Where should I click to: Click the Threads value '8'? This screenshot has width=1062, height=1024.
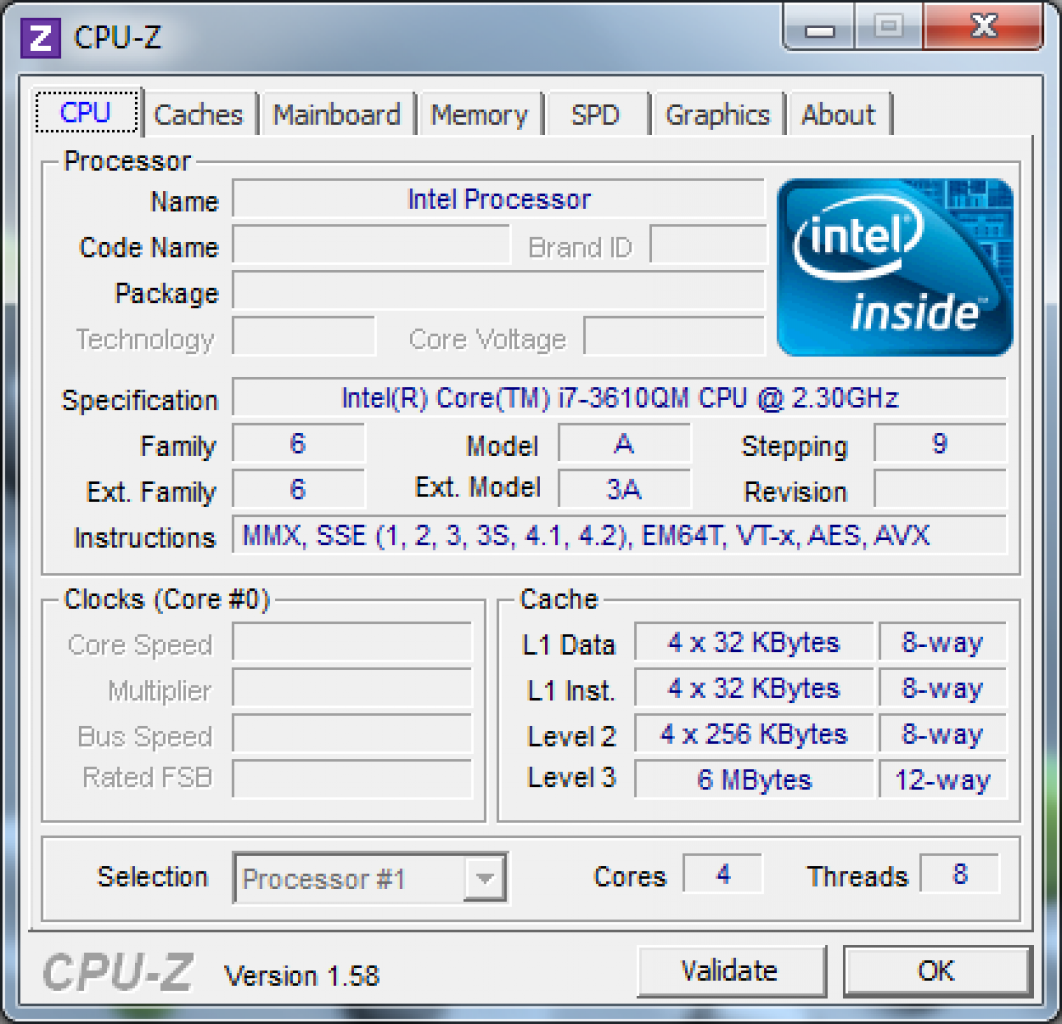click(x=960, y=874)
